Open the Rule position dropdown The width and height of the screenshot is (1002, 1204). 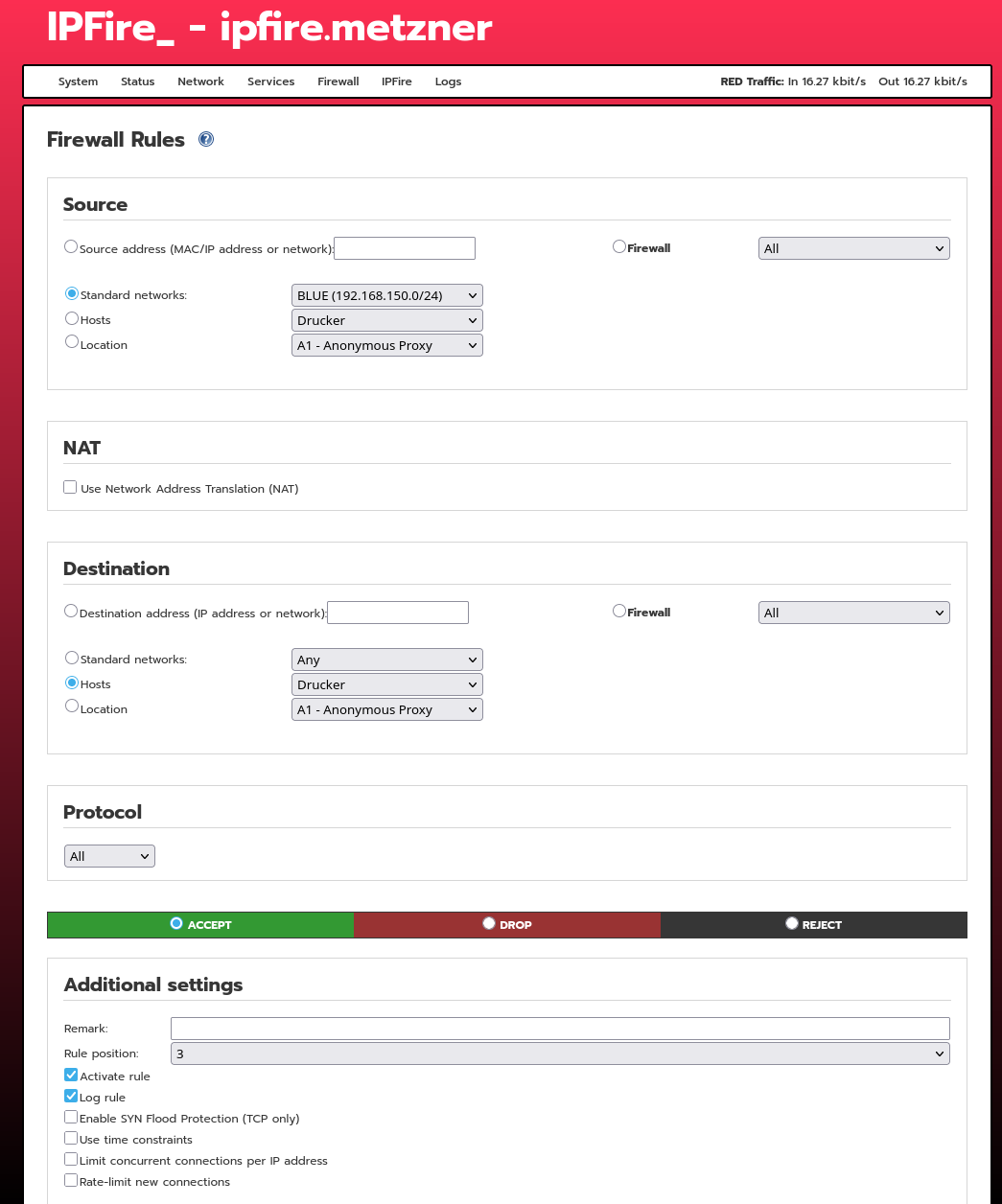(x=560, y=1053)
